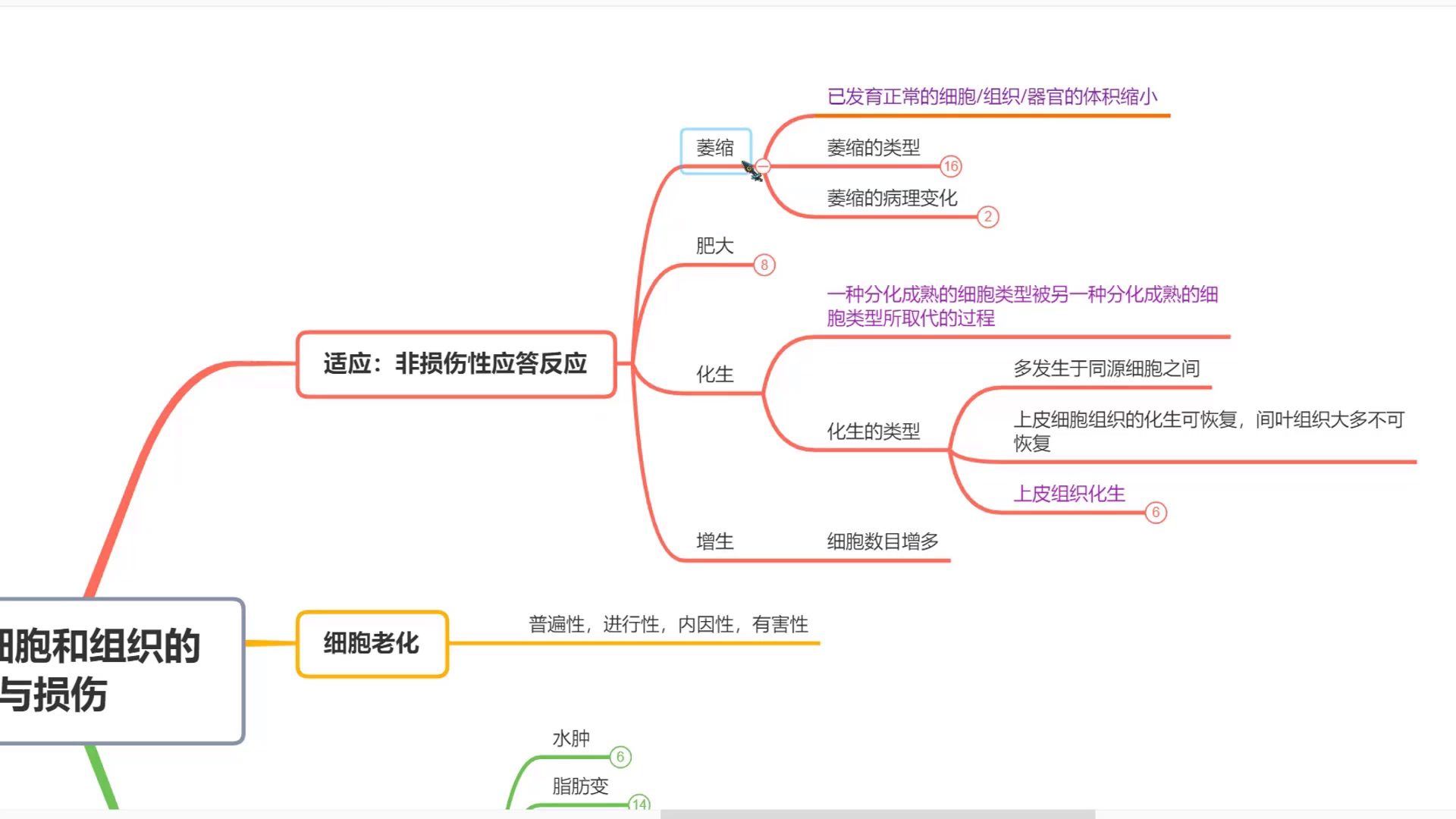Click 普遍性，进行性，内因性，有害性 text
Viewport: 1456px width, 819px height.
point(668,625)
